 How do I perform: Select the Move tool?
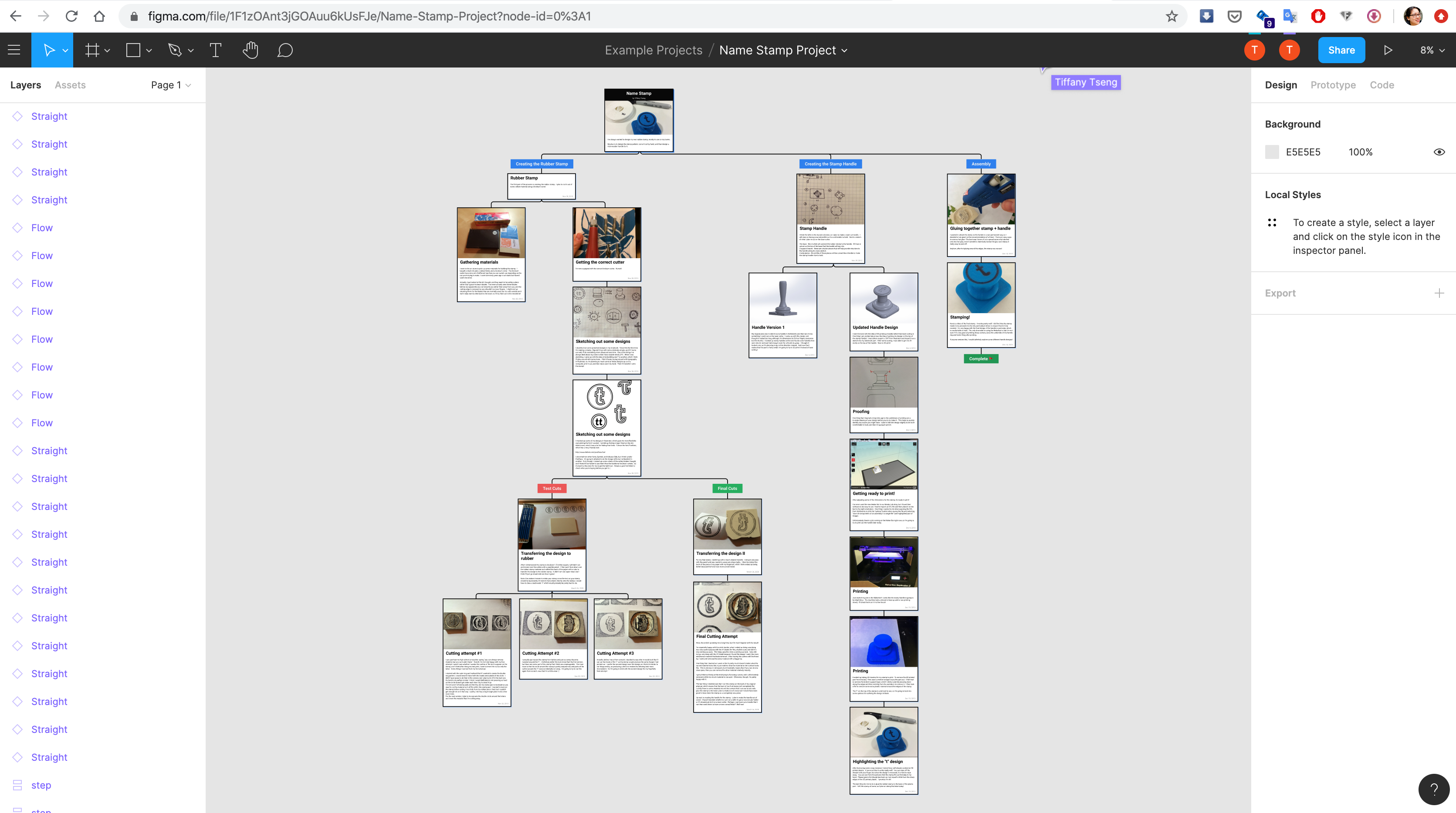(x=48, y=50)
